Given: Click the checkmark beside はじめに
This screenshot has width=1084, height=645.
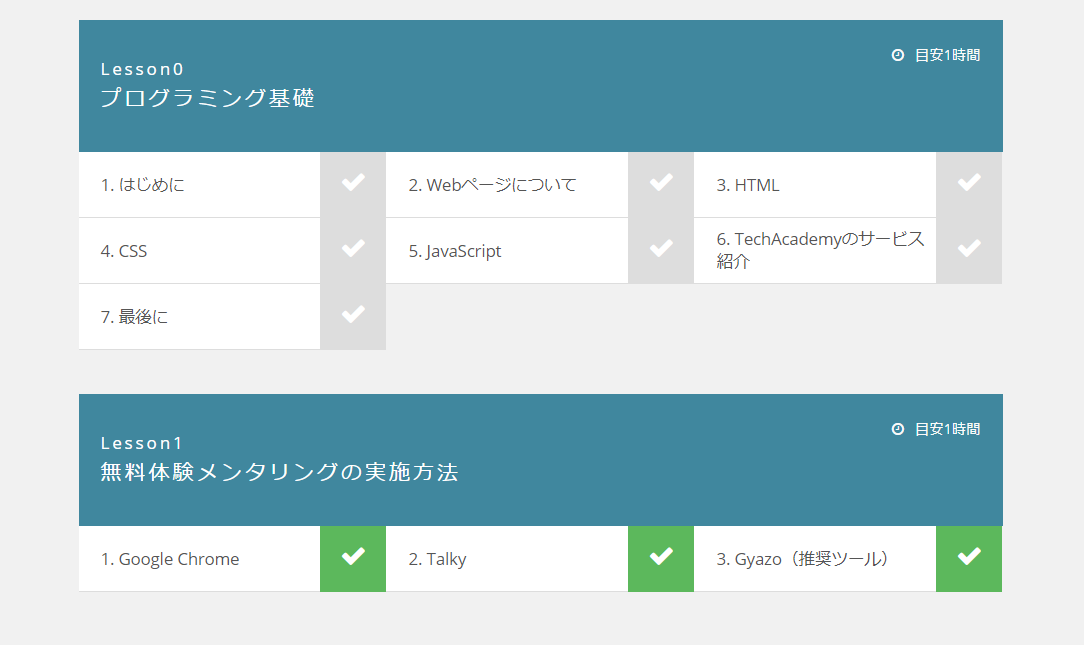Looking at the screenshot, I should point(352,184).
